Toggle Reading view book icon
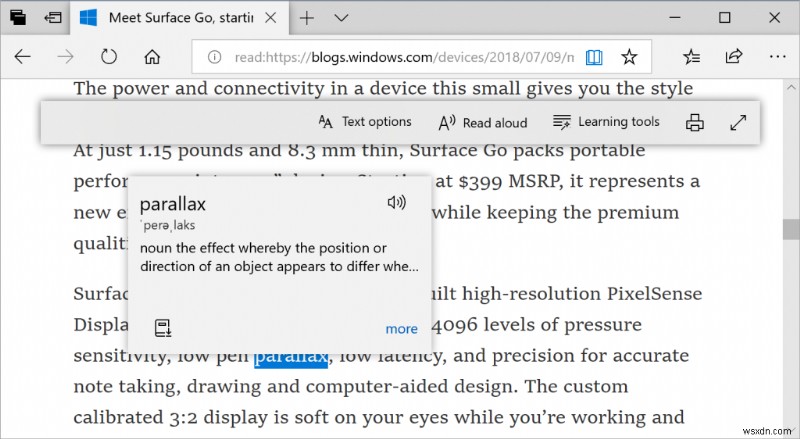The width and height of the screenshot is (800, 439). click(x=594, y=57)
